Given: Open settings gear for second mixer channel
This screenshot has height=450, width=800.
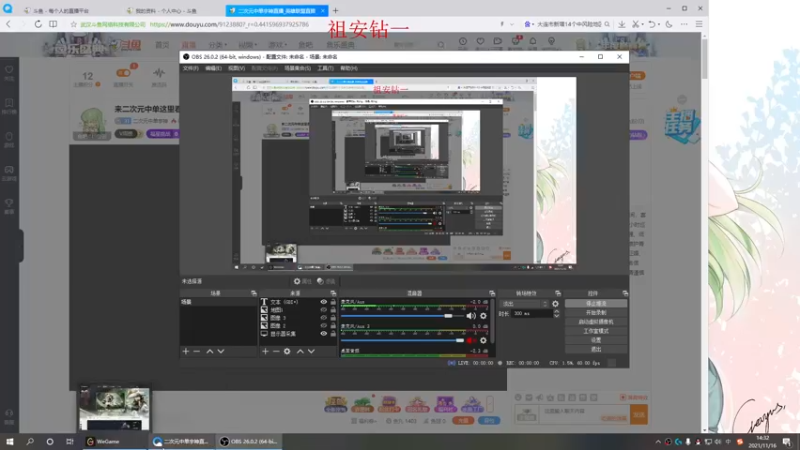Looking at the screenshot, I should [x=483, y=340].
